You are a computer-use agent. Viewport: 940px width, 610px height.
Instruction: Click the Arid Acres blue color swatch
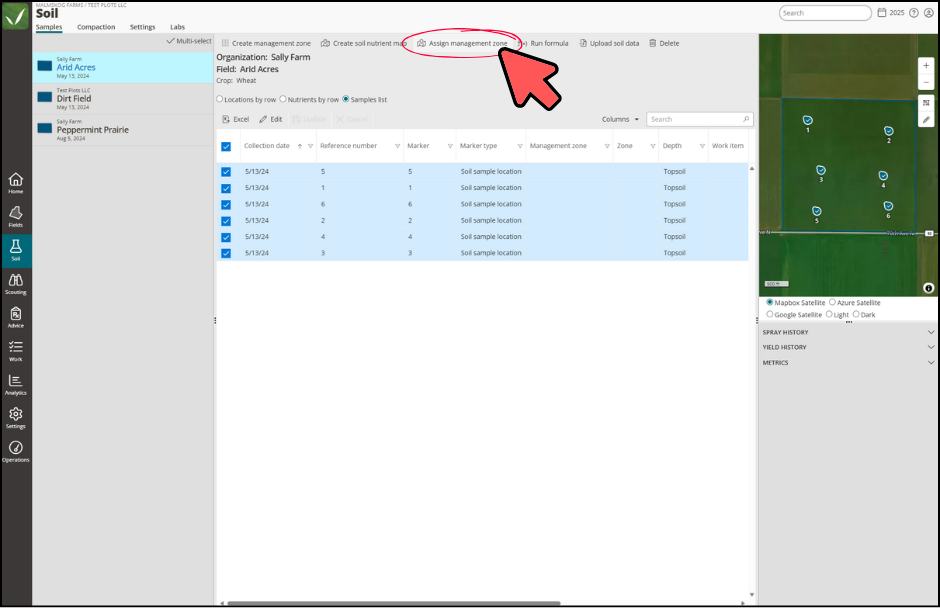(x=45, y=66)
